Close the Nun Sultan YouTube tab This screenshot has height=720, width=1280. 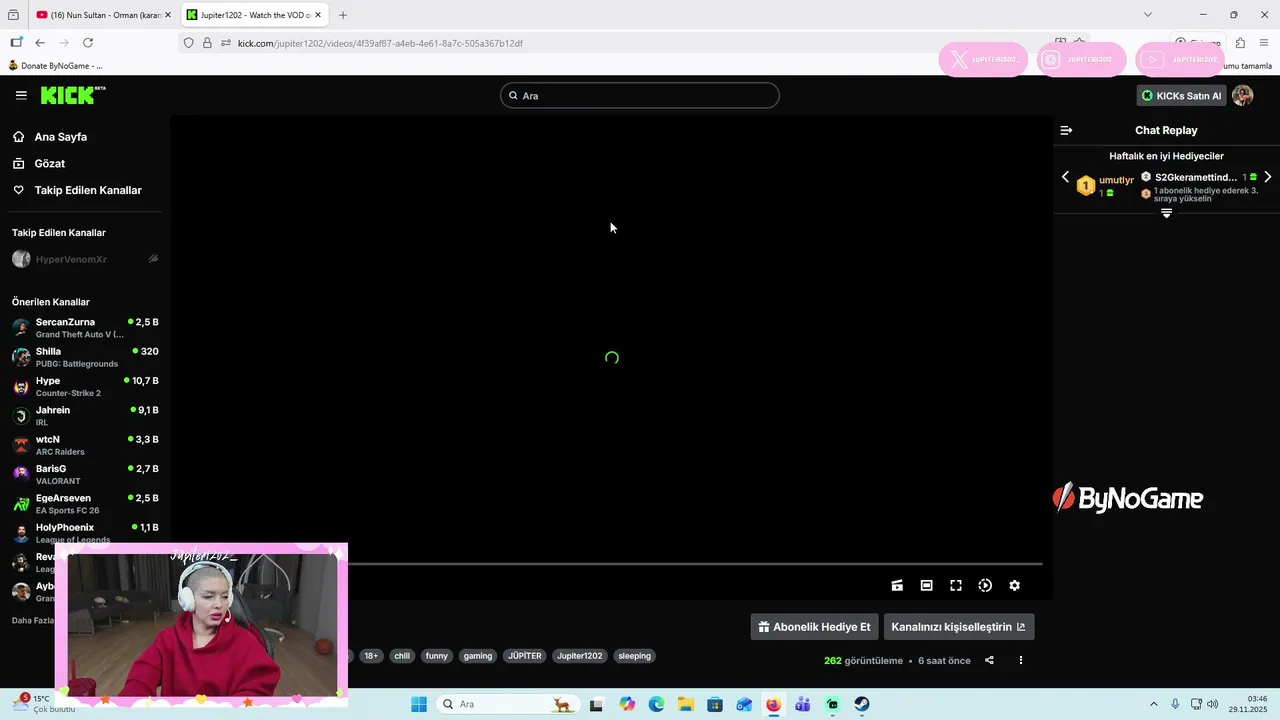[167, 15]
